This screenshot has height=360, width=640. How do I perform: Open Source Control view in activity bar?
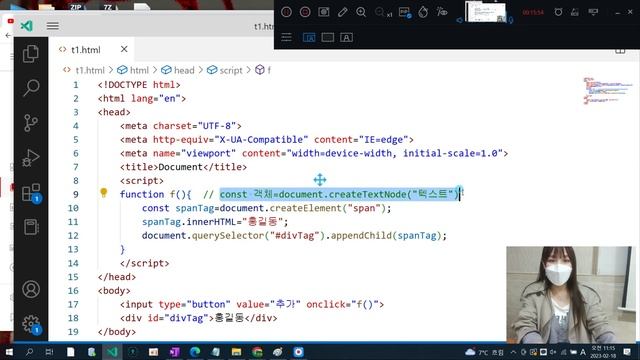pyautogui.click(x=31, y=122)
